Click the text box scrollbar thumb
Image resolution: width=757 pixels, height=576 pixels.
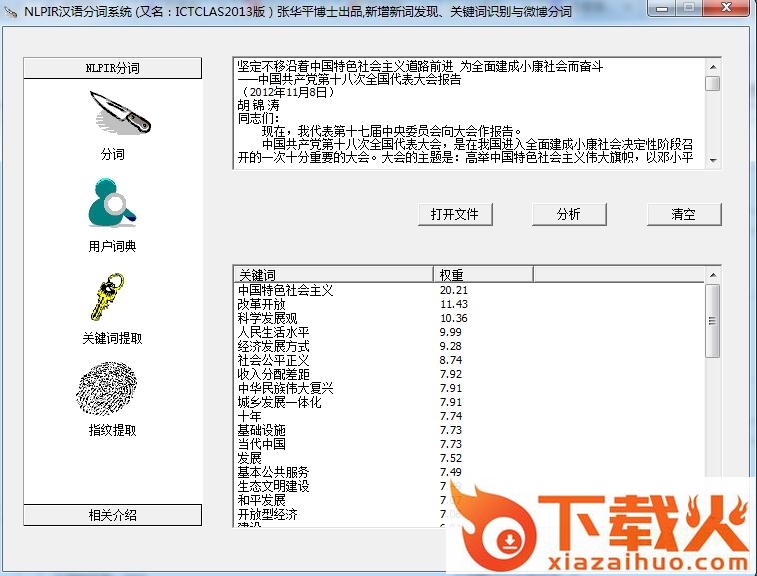click(x=713, y=83)
